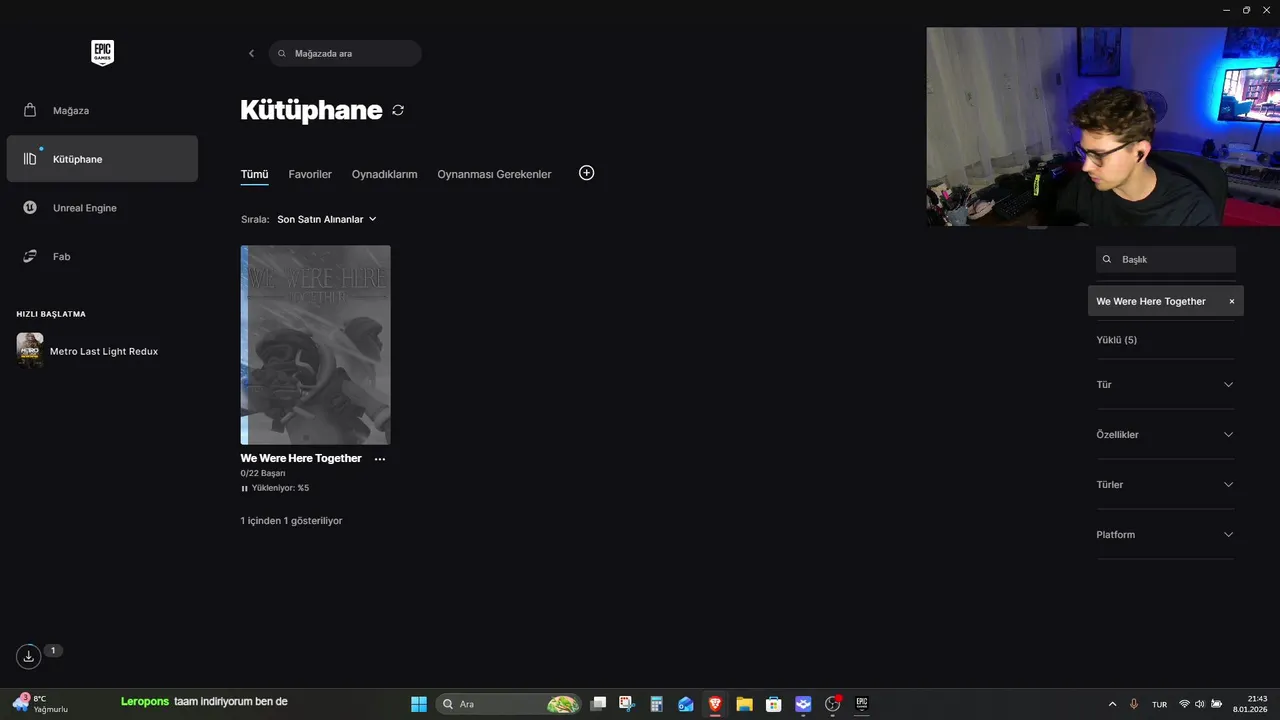Select Kütüphane in the sidebar

pyautogui.click(x=102, y=159)
